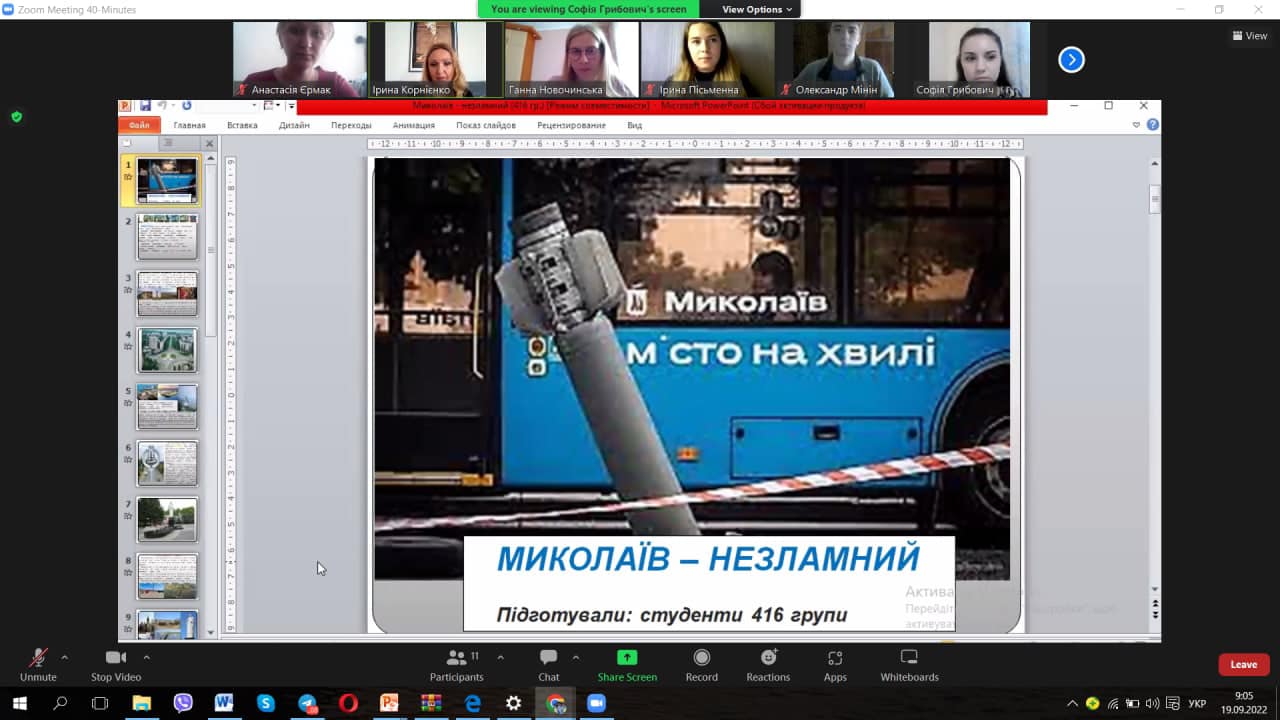Click the green encryption shield icon
Image resolution: width=1280 pixels, height=720 pixels.
click(x=16, y=117)
